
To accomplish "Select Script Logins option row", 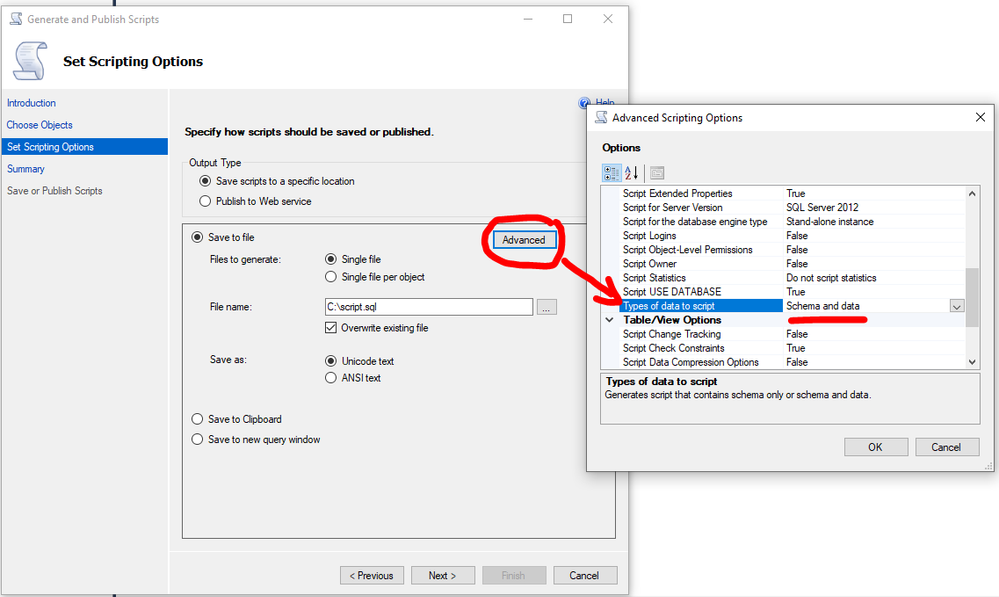I will [793, 235].
